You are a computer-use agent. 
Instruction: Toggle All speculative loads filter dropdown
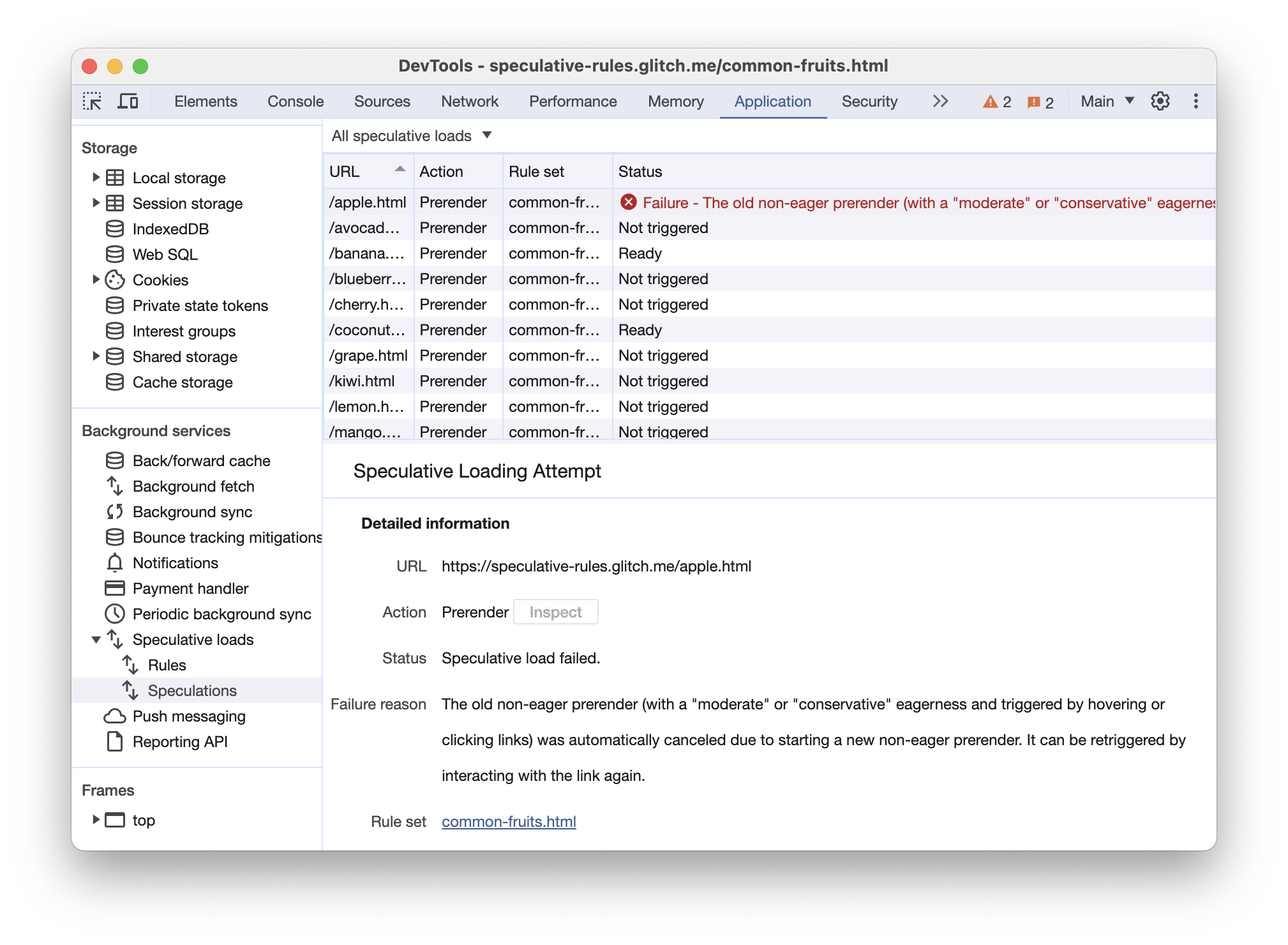(x=411, y=136)
